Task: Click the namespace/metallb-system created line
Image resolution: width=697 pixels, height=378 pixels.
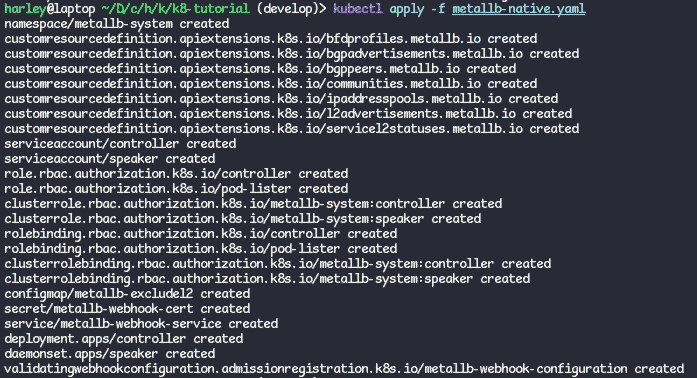Action: tap(117, 24)
